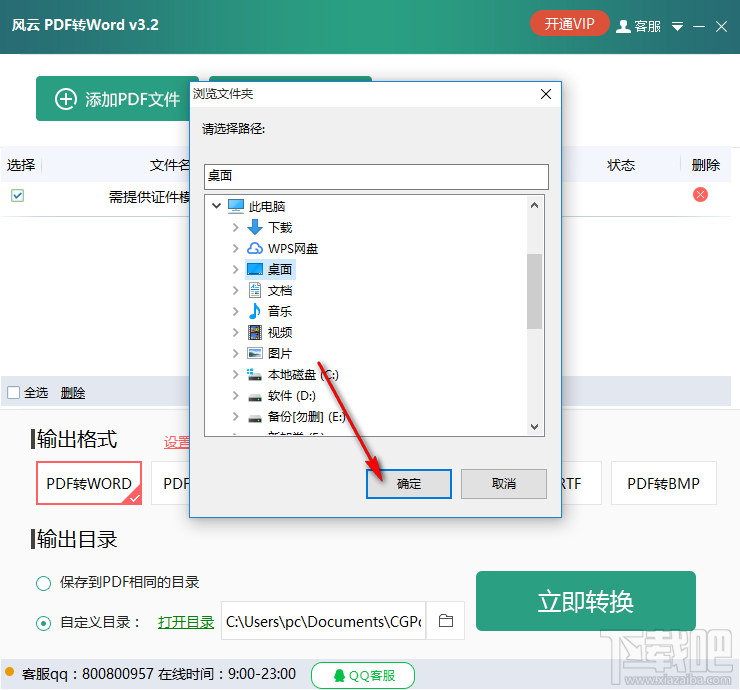Click the 选择 column header
The image size is (740, 690).
point(21,165)
